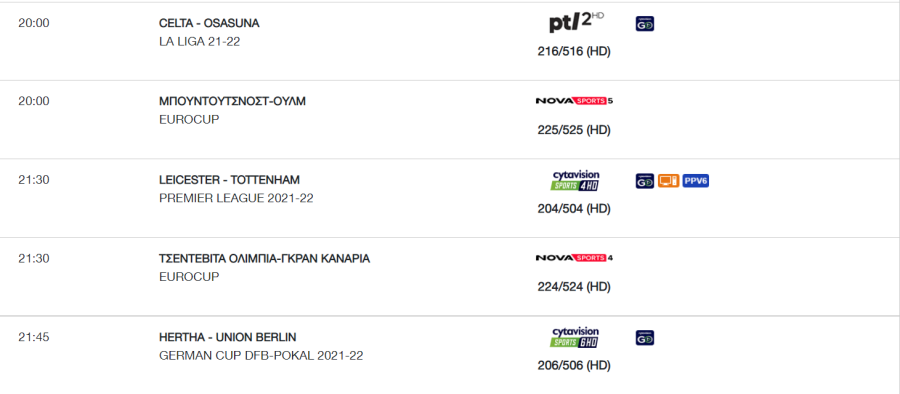Click the PREMIER LEAGUE 2021-22 competition label
Viewport: 900px width, 394px height.
tap(236, 198)
